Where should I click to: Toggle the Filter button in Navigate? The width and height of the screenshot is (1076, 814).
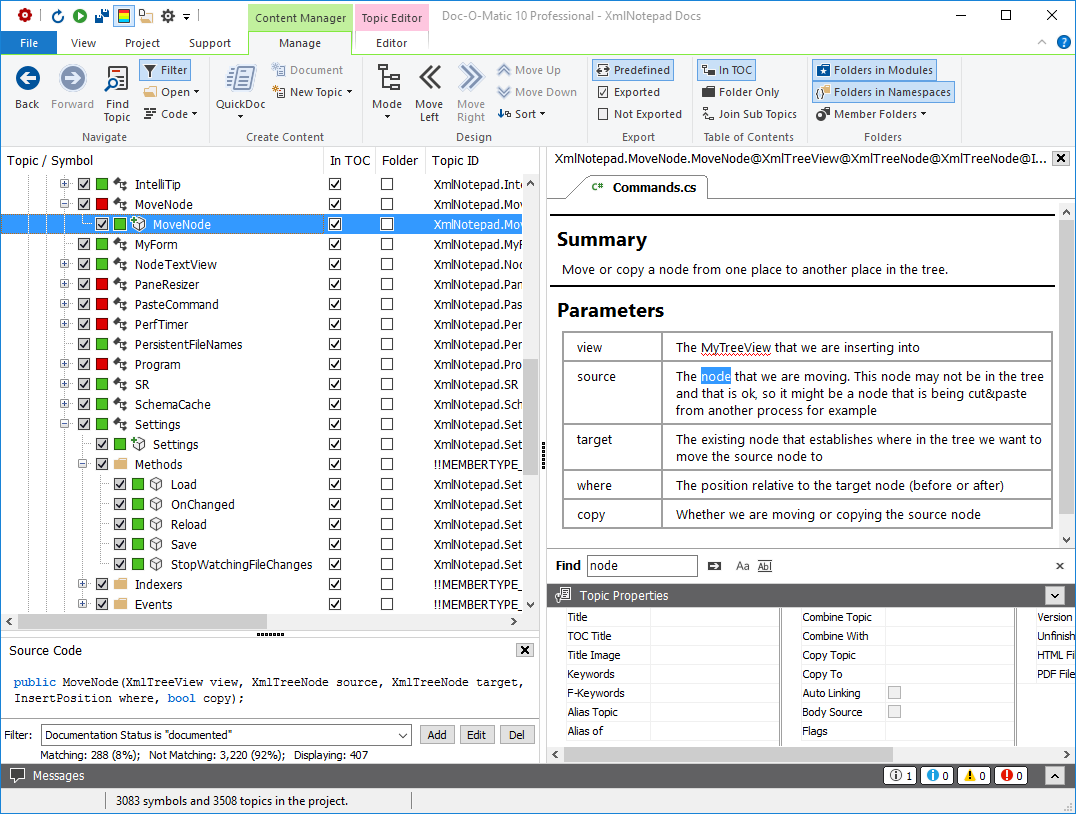point(164,70)
